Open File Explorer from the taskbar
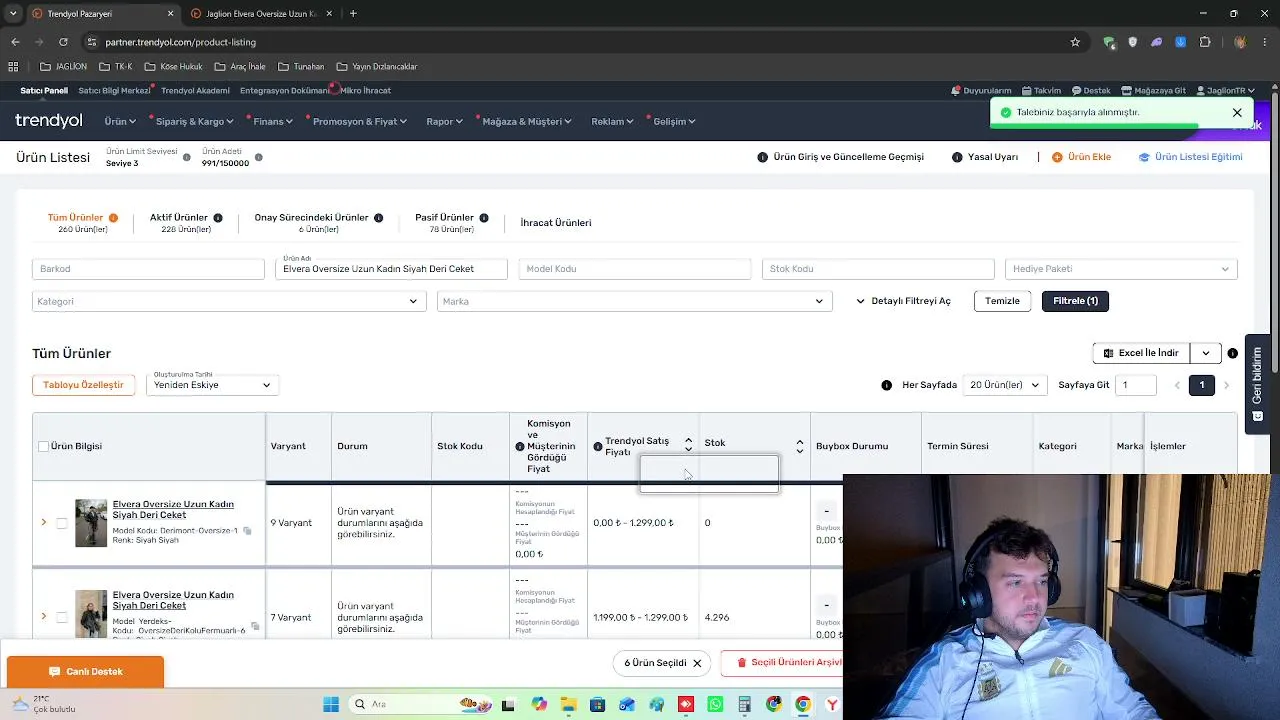The image size is (1280, 720). coord(569,704)
